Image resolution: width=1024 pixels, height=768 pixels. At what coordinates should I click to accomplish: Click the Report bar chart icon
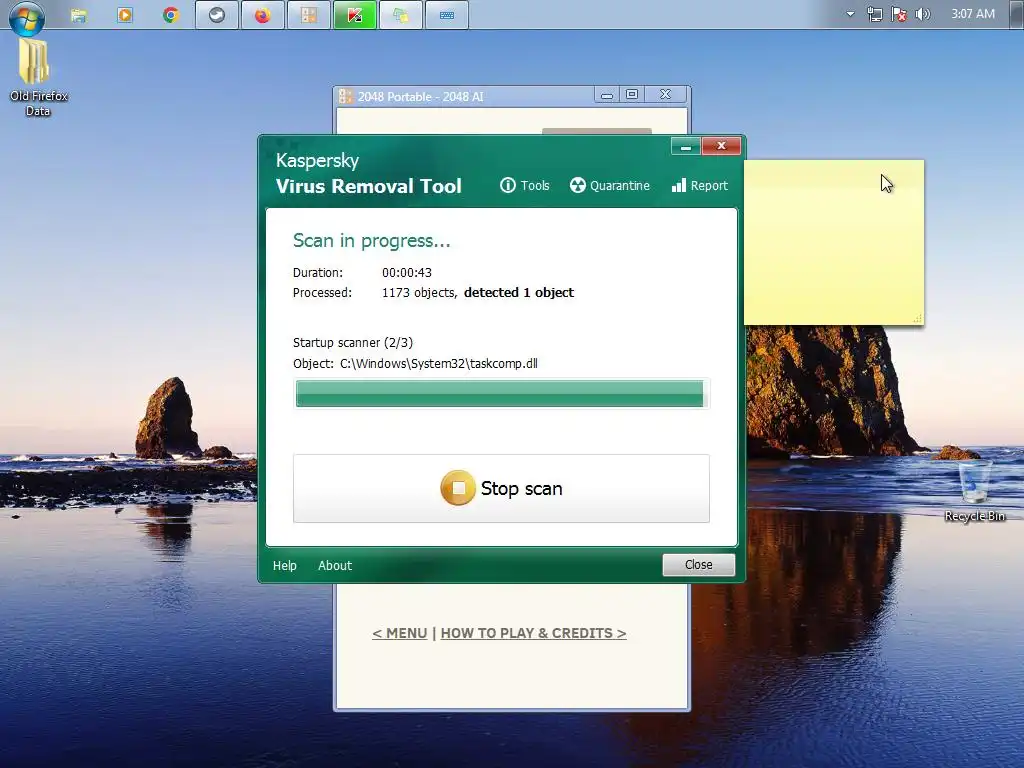[679, 185]
